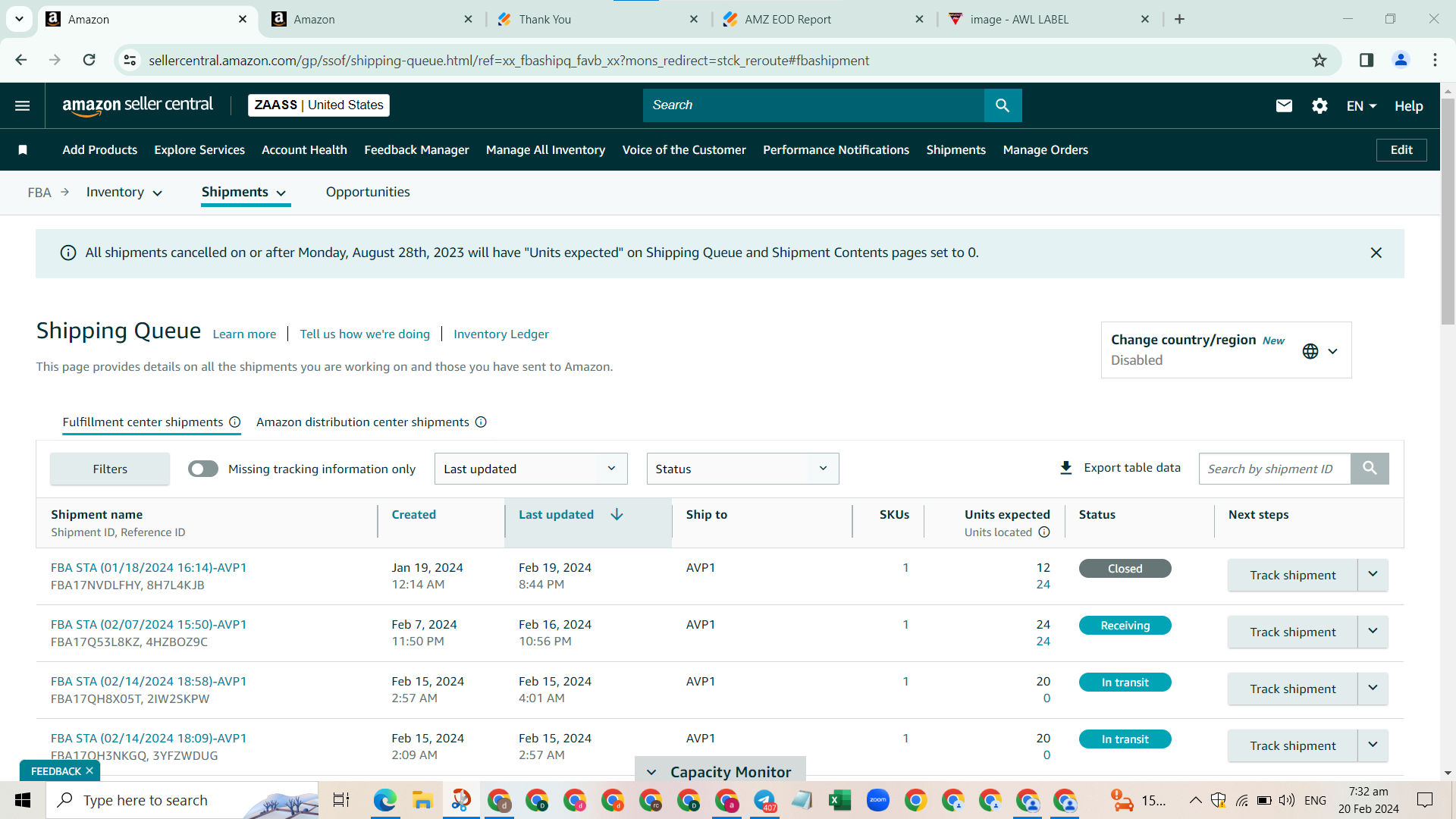Close the FEEDBACK tab

(89, 771)
